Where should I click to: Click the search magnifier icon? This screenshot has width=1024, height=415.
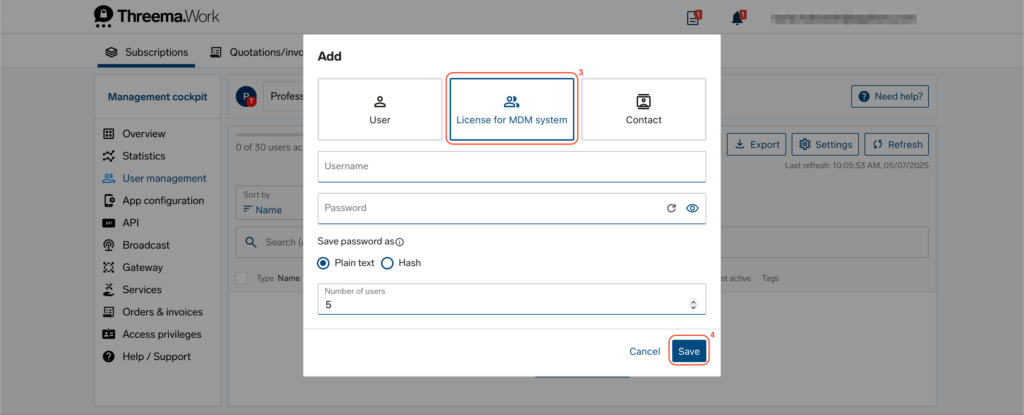click(251, 242)
